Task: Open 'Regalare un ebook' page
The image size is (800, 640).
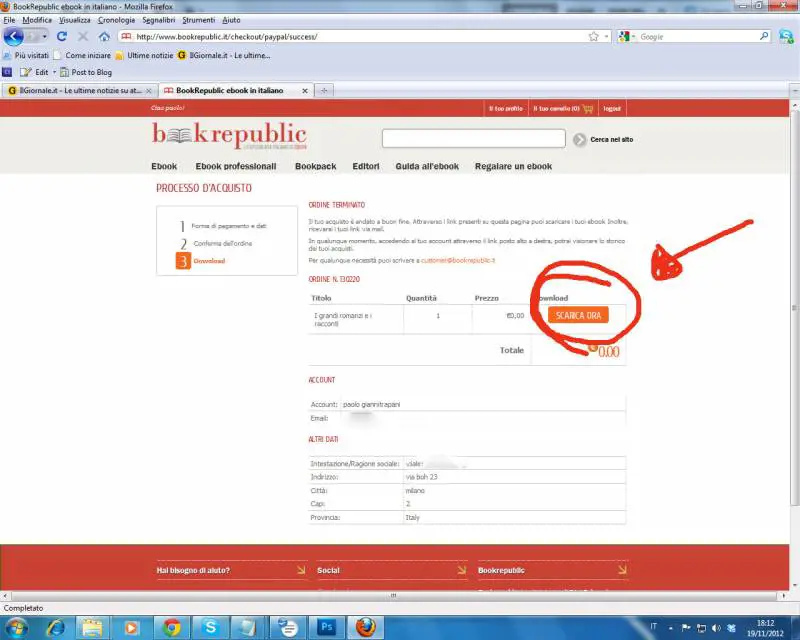Action: tap(513, 166)
